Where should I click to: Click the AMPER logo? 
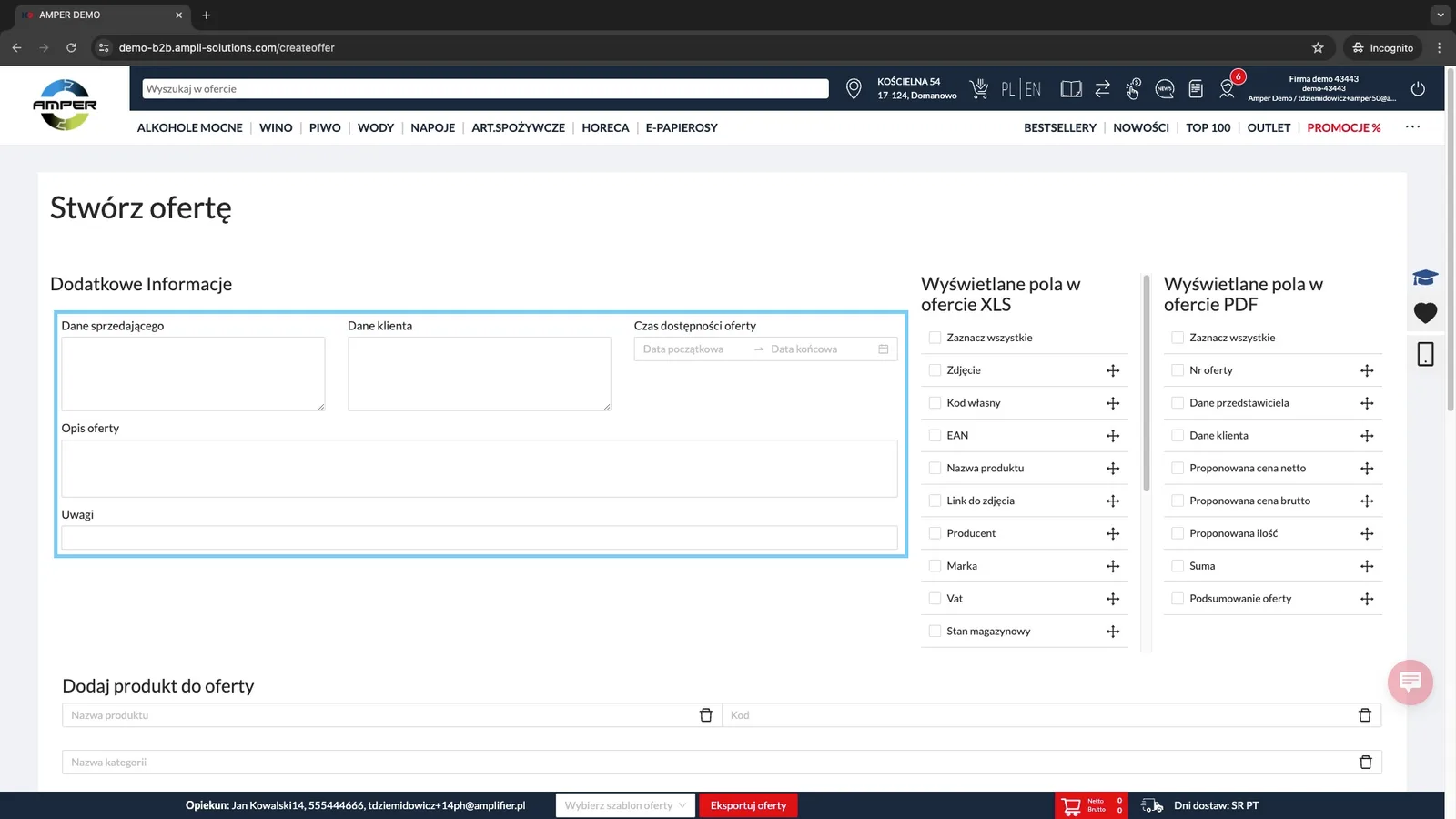[x=65, y=105]
